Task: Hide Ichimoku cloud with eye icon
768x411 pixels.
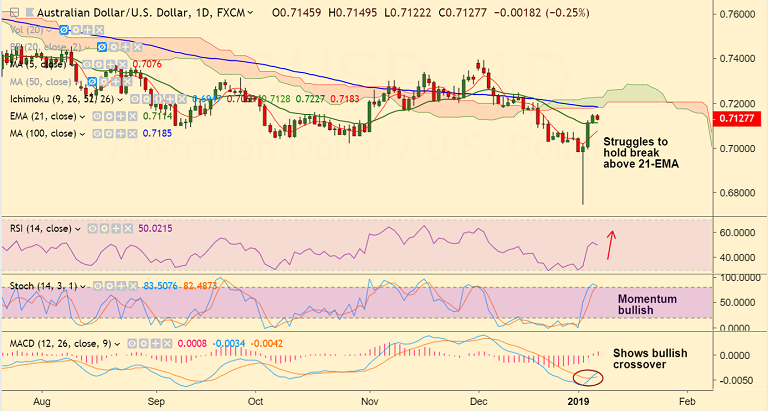Action: tap(135, 99)
